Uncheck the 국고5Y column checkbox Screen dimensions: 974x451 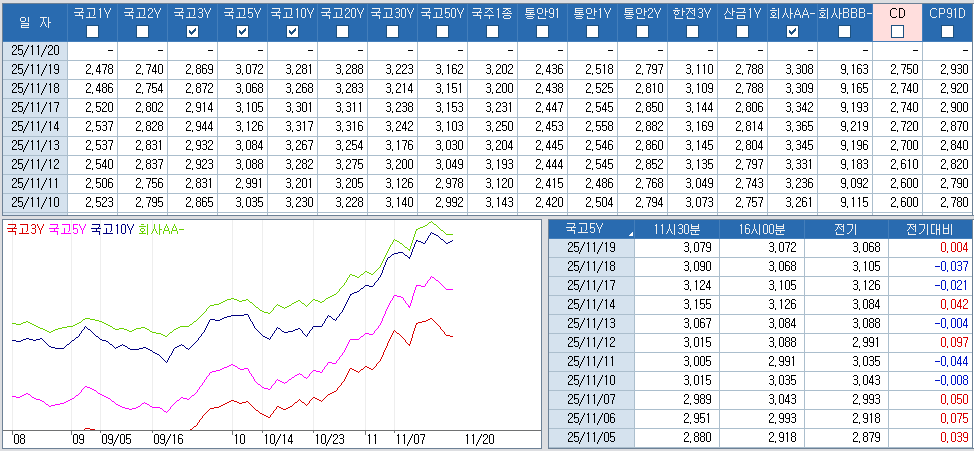click(242, 32)
